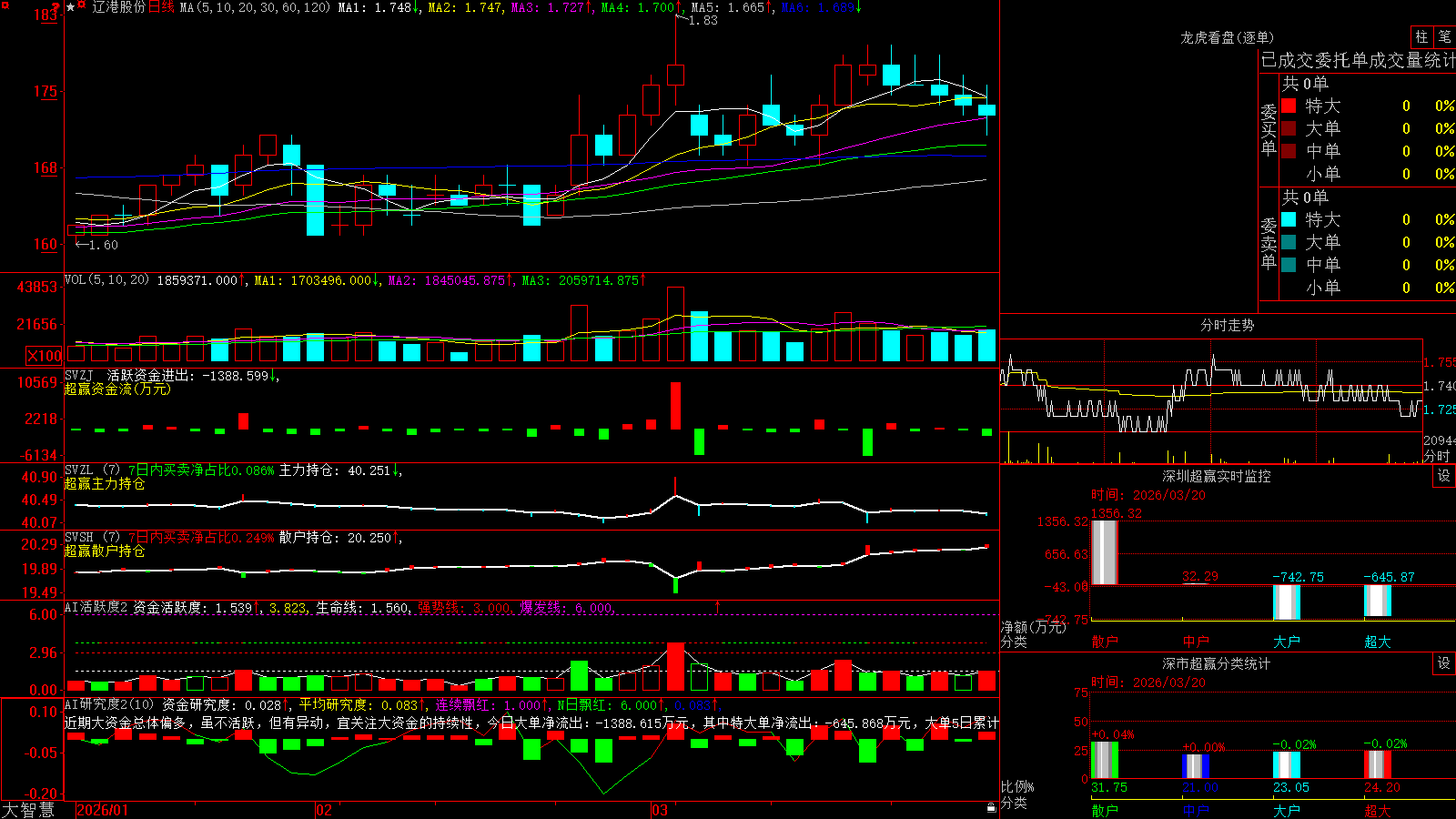
Task: Select the 2026/01 date marker on time axis
Action: 102,810
